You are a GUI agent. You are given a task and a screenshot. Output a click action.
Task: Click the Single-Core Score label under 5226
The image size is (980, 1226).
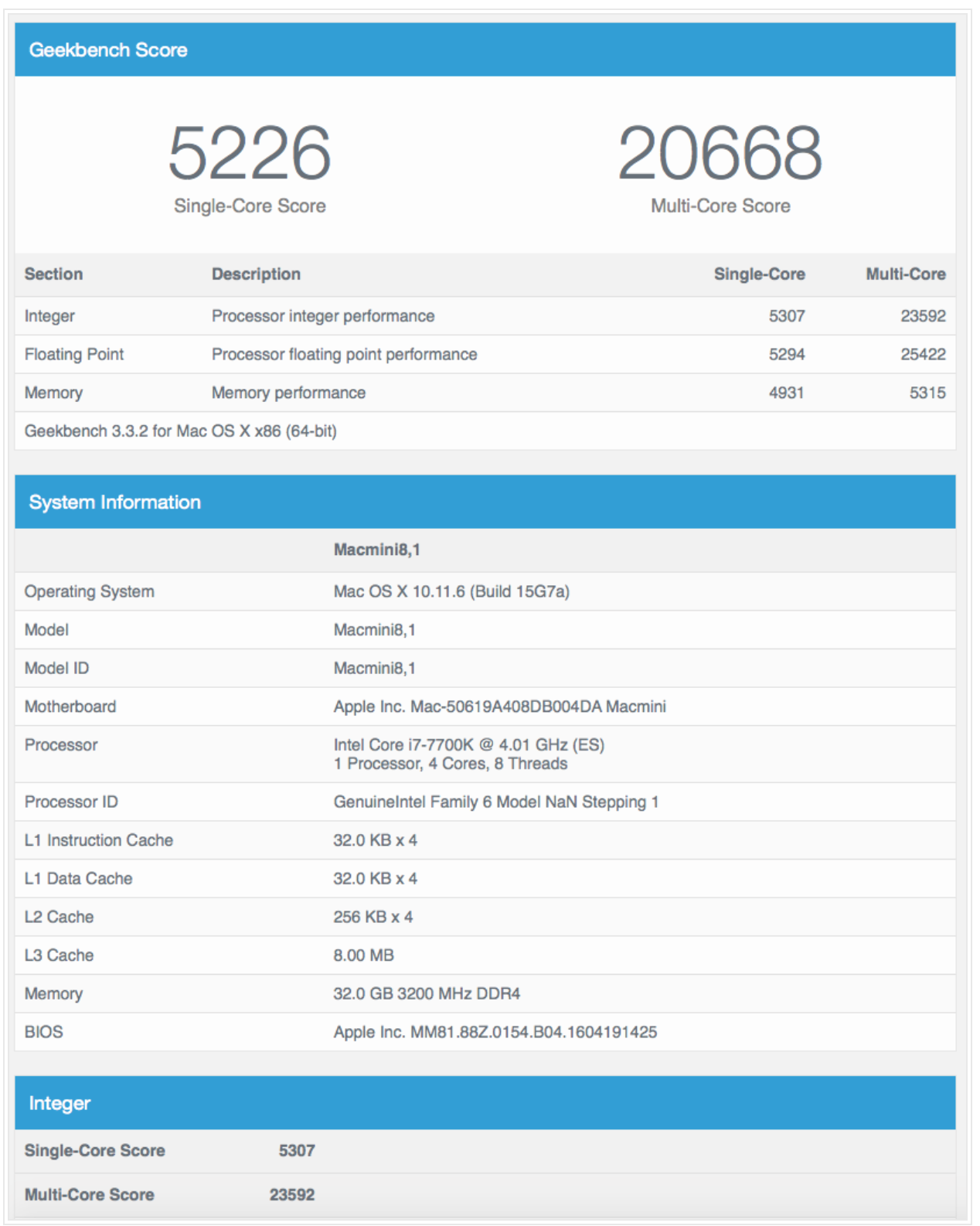pos(250,206)
